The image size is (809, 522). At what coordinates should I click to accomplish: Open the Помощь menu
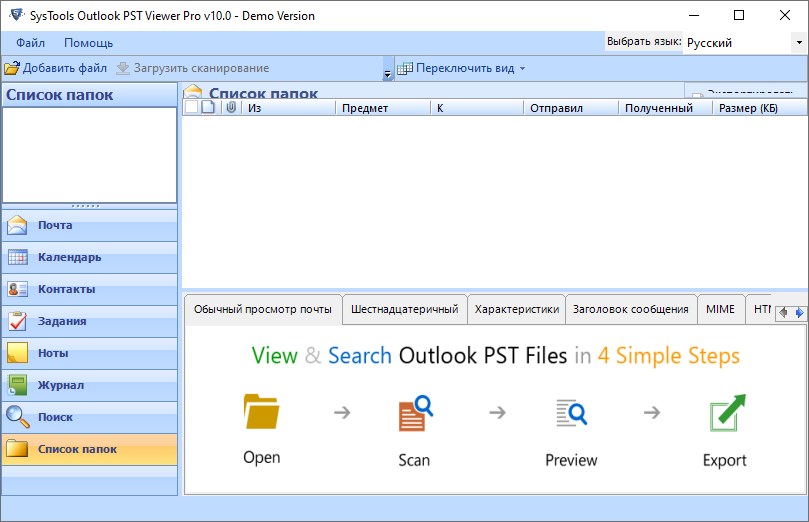[88, 43]
